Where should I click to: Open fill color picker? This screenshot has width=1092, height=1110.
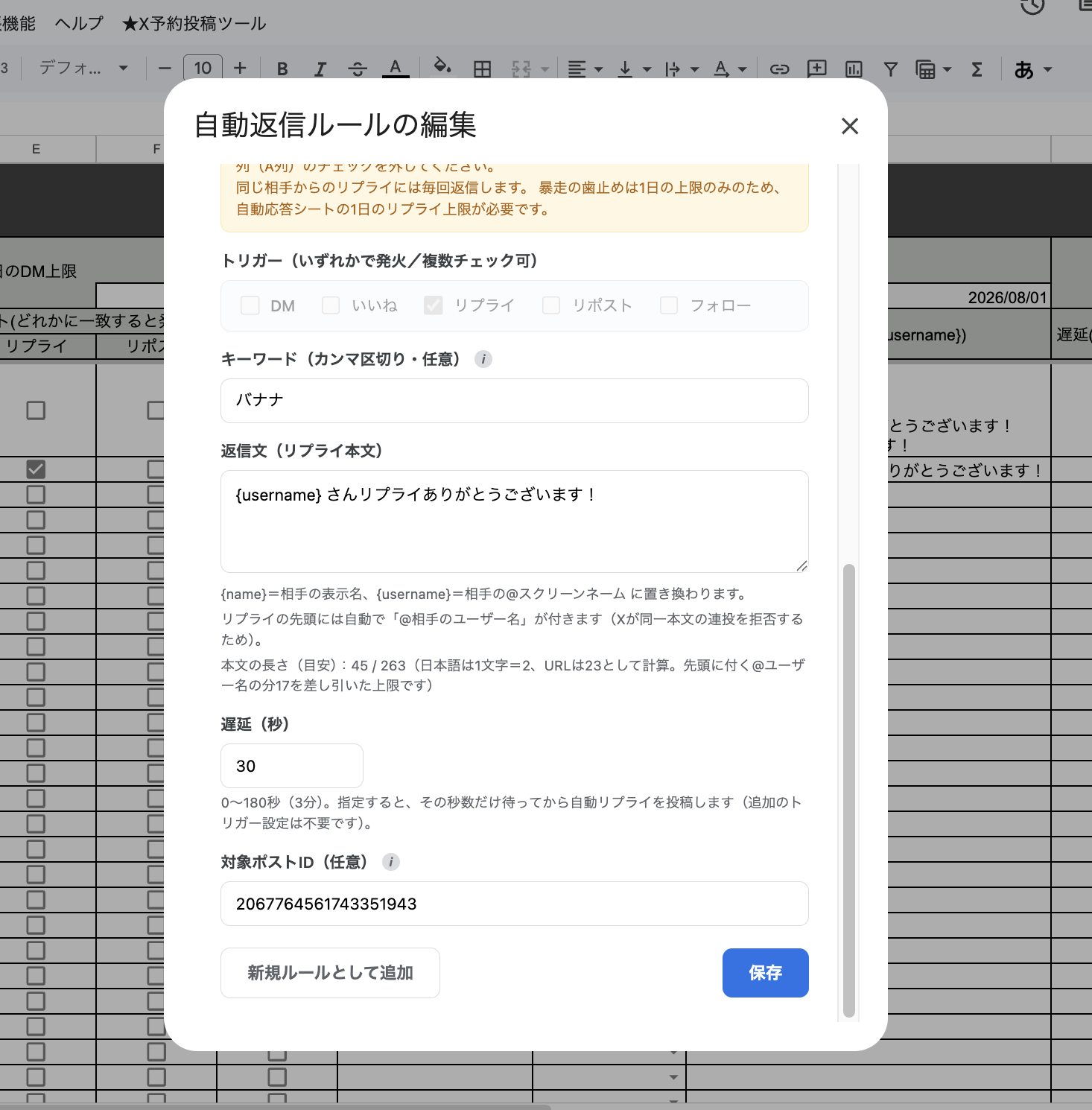[x=442, y=68]
